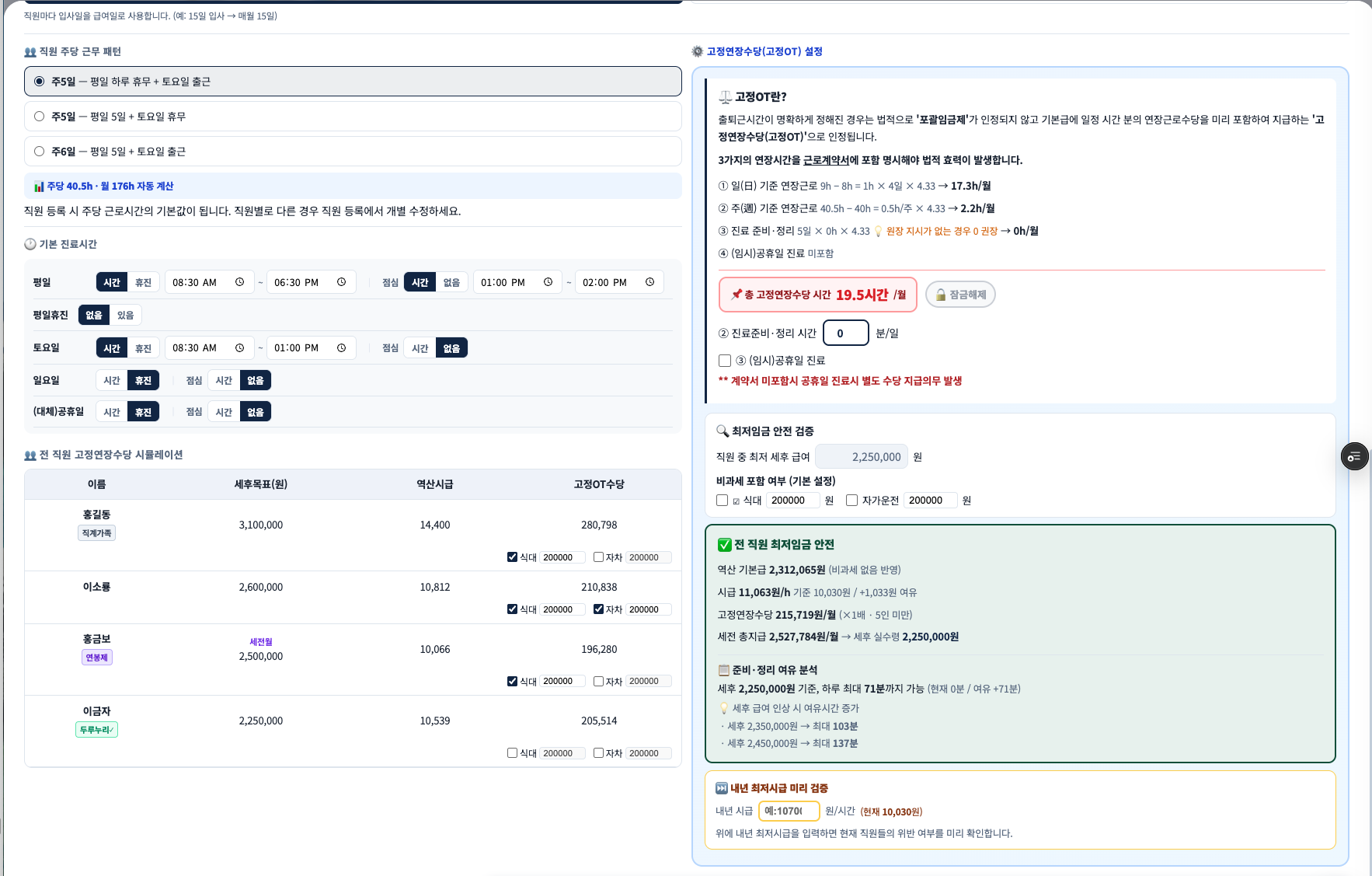Click the 진료준비·정리 시간 minutes field
Image resolution: width=1372 pixels, height=876 pixels.
[846, 333]
